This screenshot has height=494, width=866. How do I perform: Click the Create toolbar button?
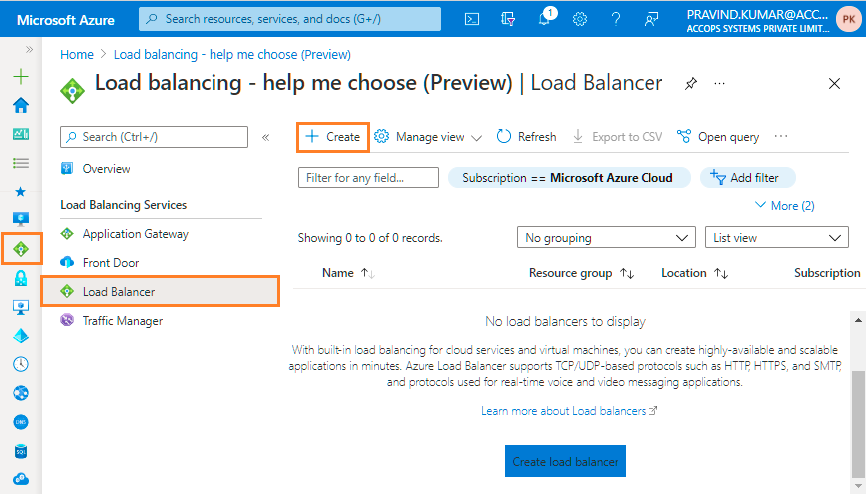(x=332, y=137)
